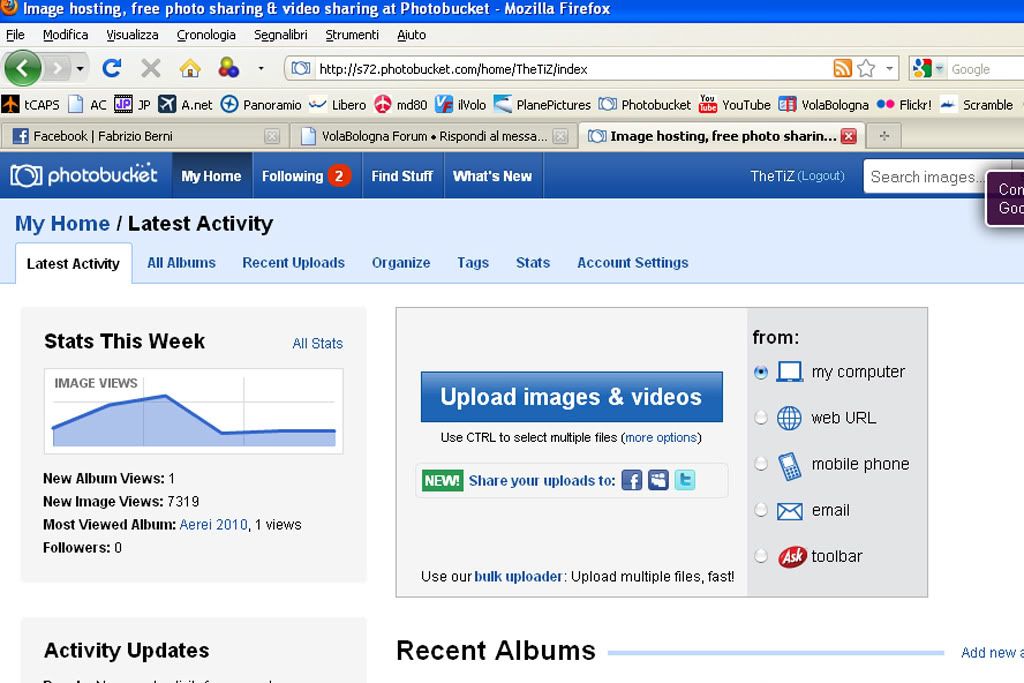Click the Image Views stats chart
Viewport: 1024px width, 683px height.
[193, 411]
